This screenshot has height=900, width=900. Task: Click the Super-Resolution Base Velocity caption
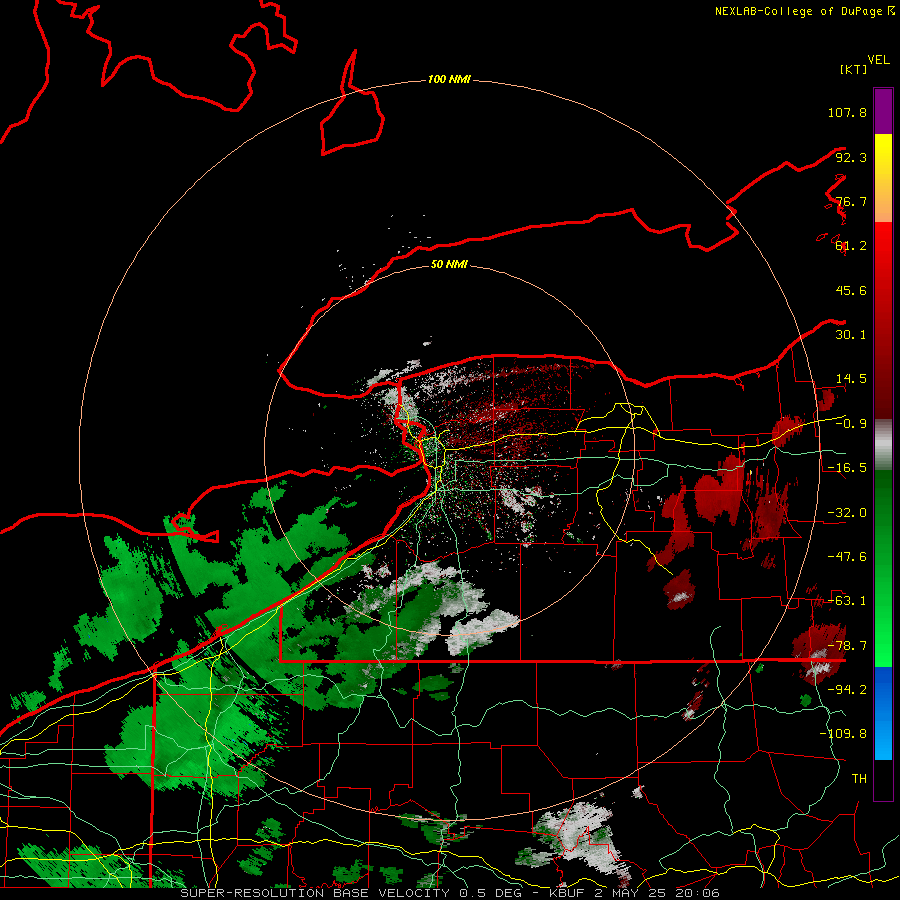449,893
